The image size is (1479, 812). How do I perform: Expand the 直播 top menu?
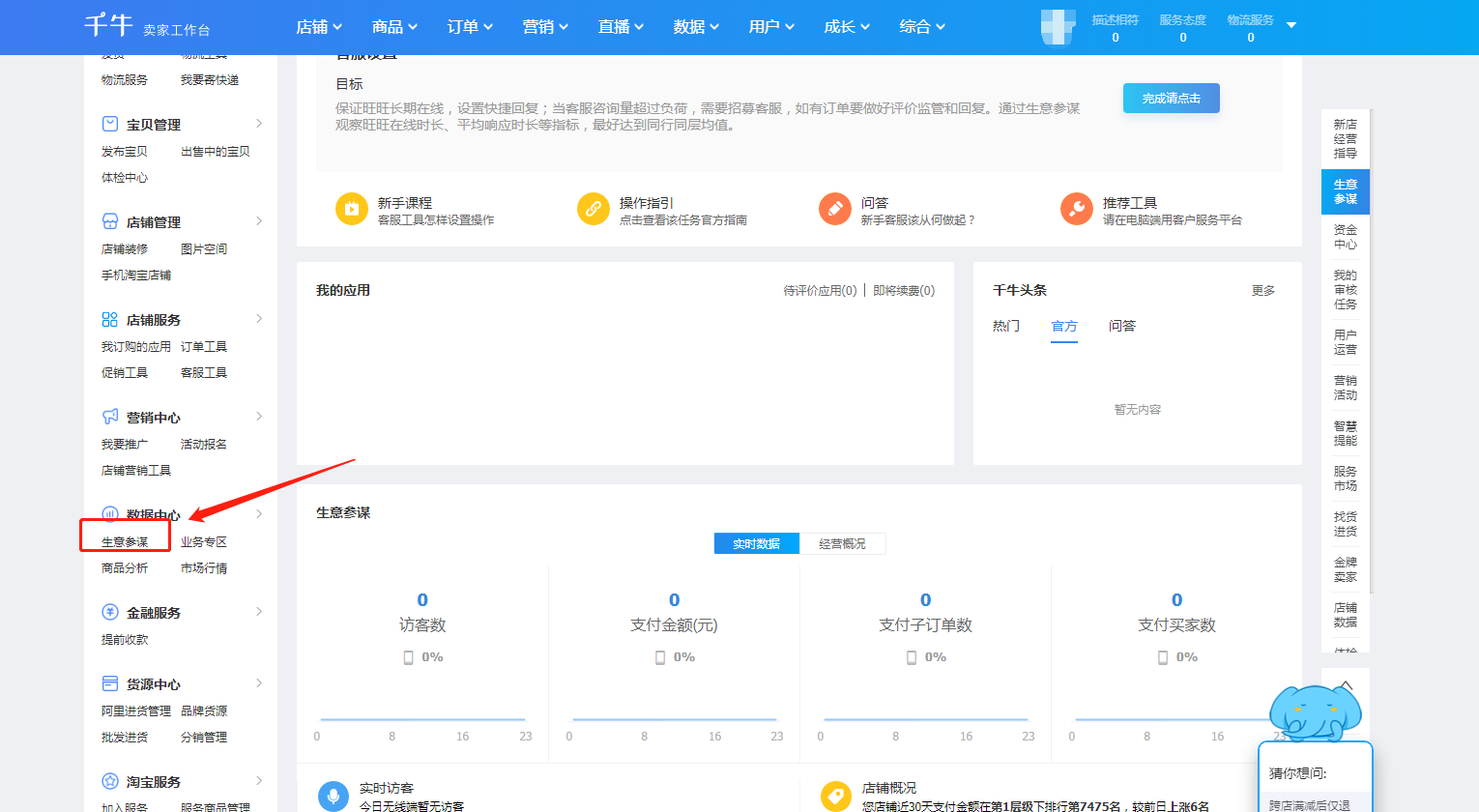[x=621, y=27]
